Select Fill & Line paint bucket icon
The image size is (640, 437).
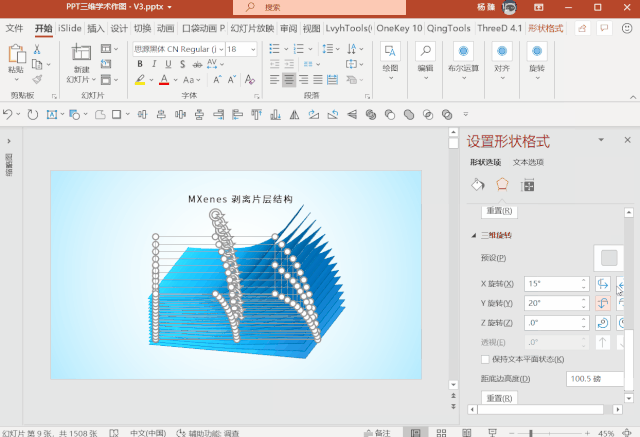point(478,185)
